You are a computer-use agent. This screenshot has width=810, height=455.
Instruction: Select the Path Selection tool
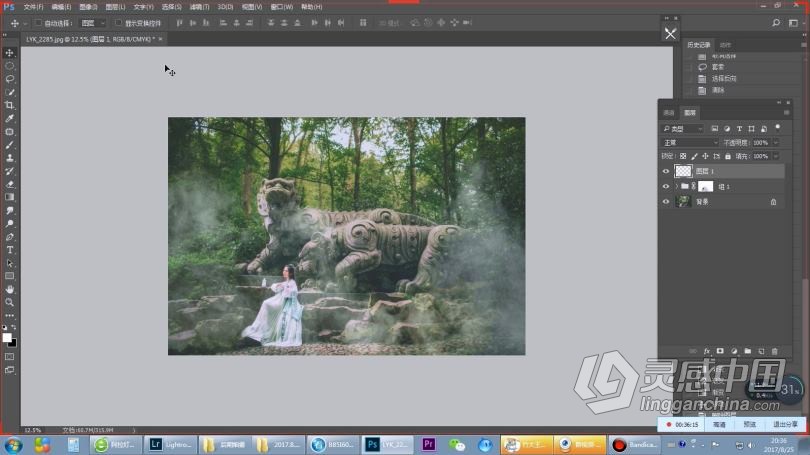(x=9, y=263)
